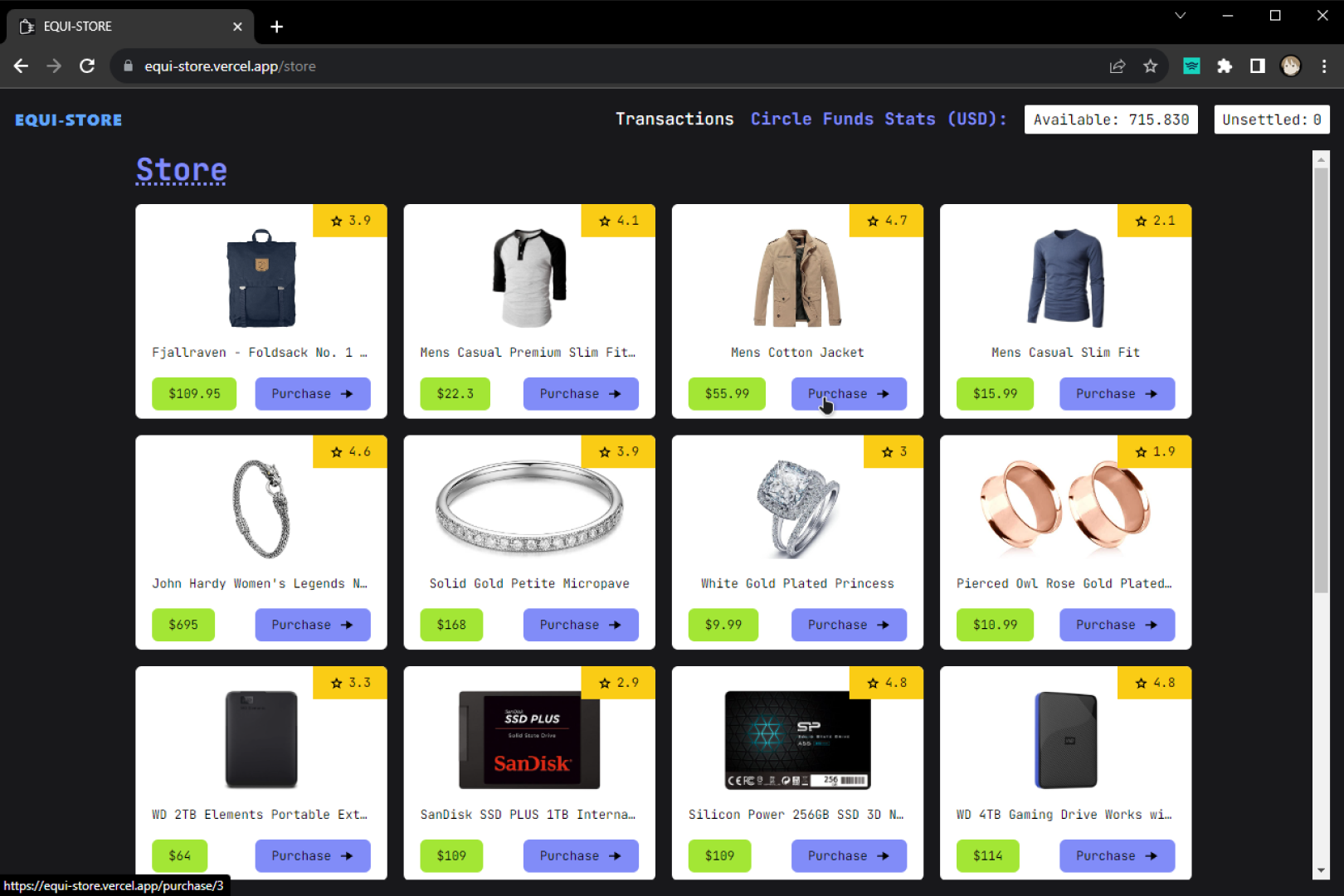Purchase the John Hardy Women's Legends bracelet
1344x896 pixels.
[313, 625]
